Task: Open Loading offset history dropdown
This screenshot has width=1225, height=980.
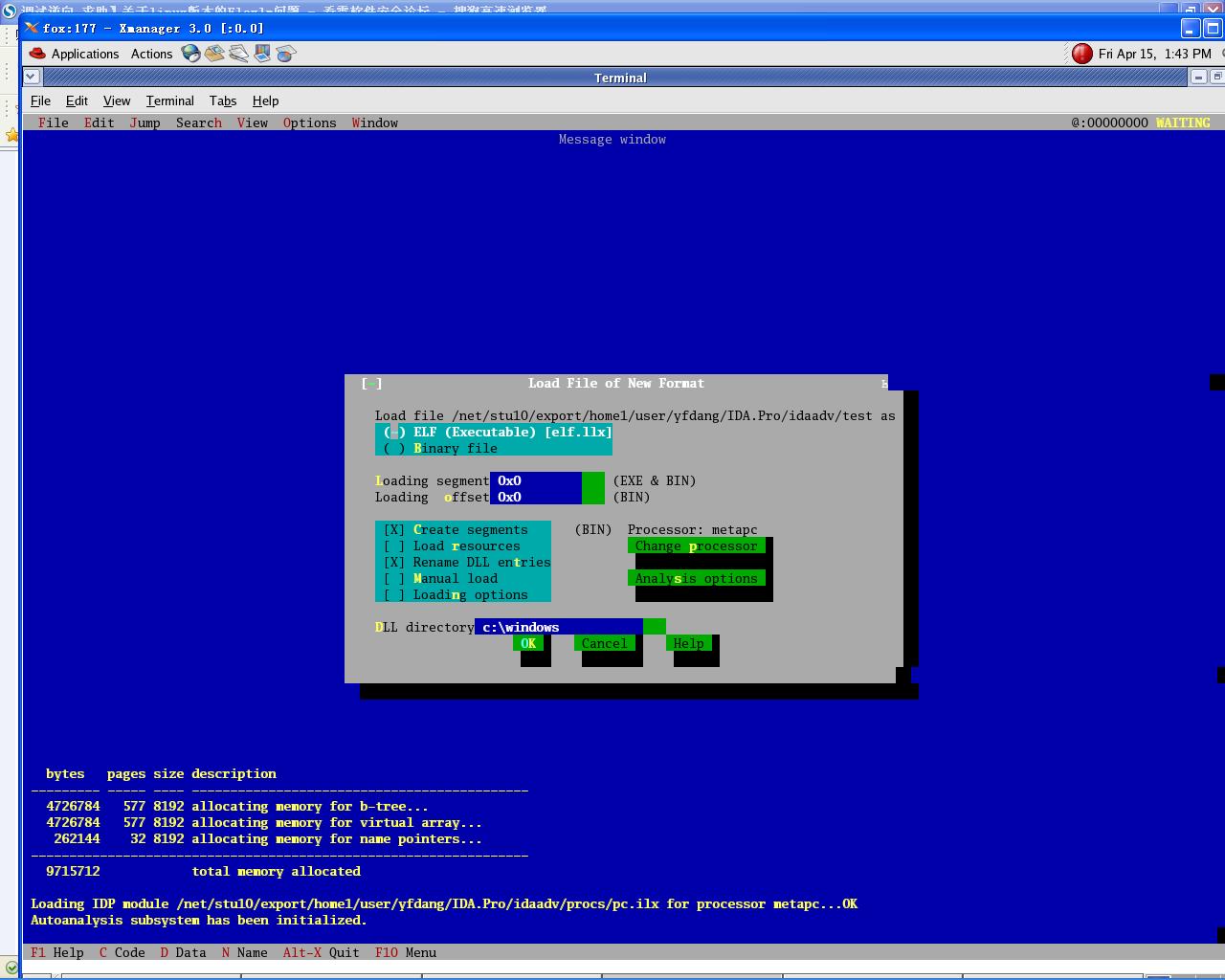Action: pyautogui.click(x=593, y=497)
